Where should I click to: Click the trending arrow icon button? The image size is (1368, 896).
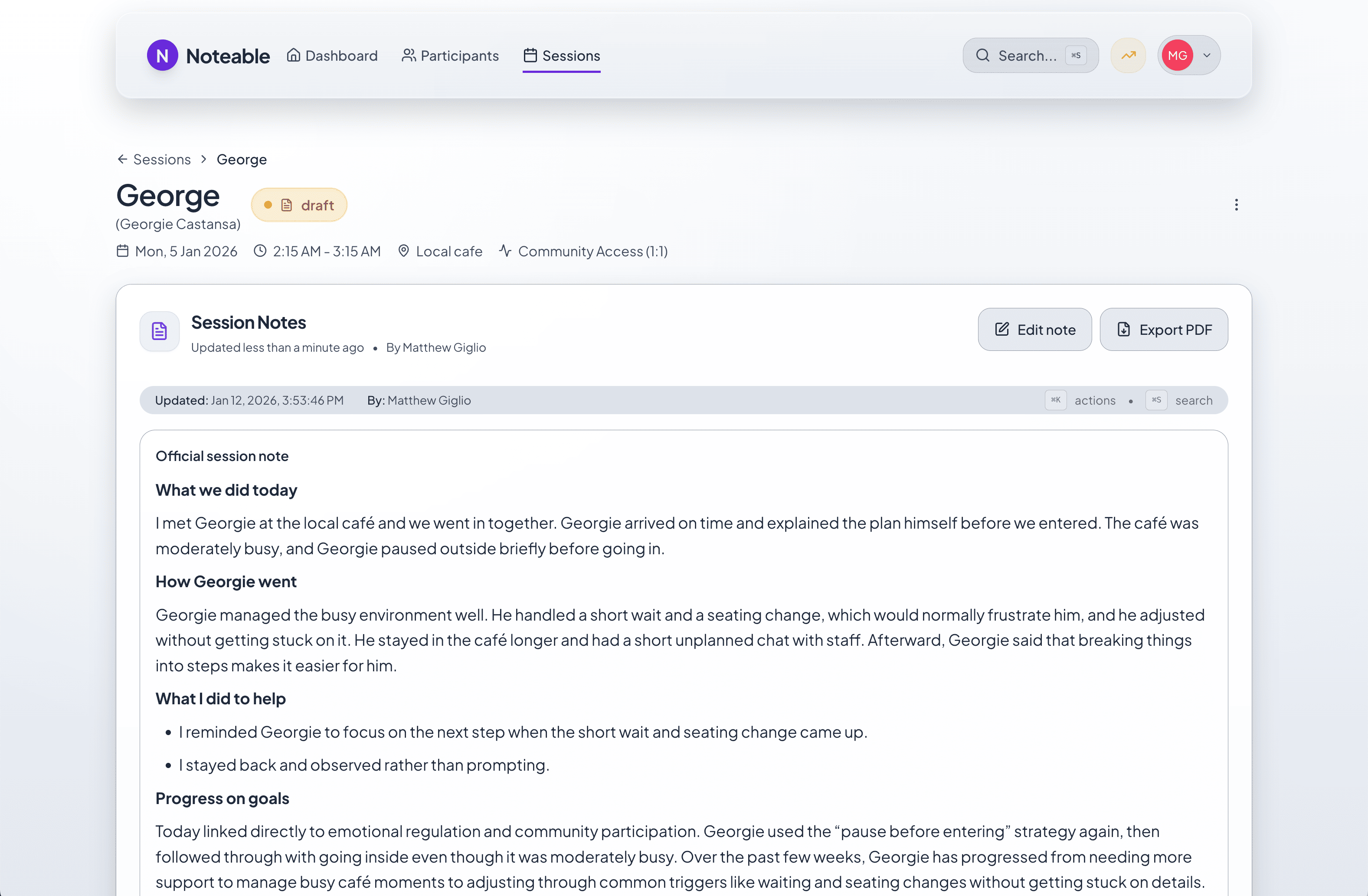[1128, 55]
